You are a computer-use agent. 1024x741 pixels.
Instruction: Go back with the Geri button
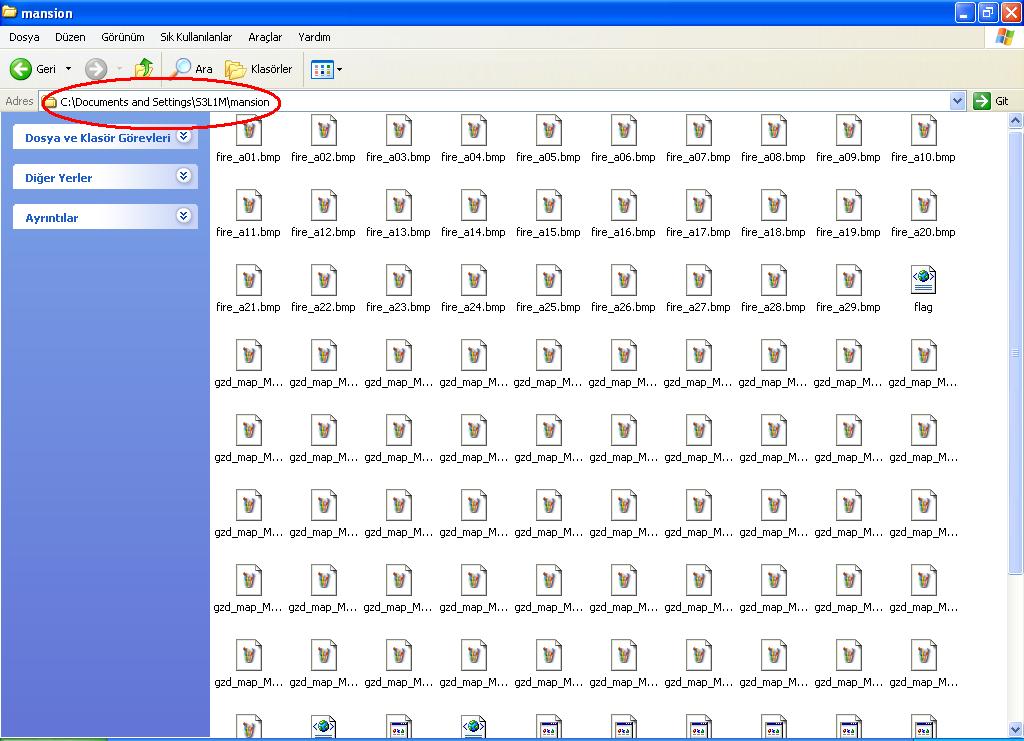click(x=33, y=69)
